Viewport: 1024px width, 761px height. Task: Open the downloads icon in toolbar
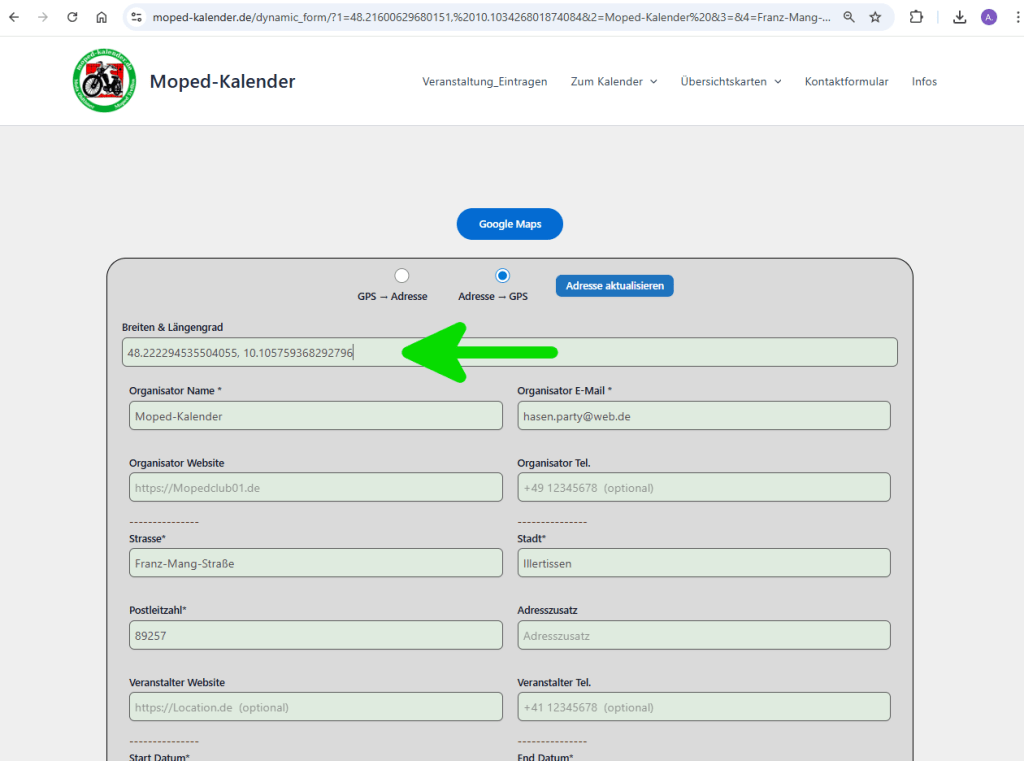click(x=959, y=17)
